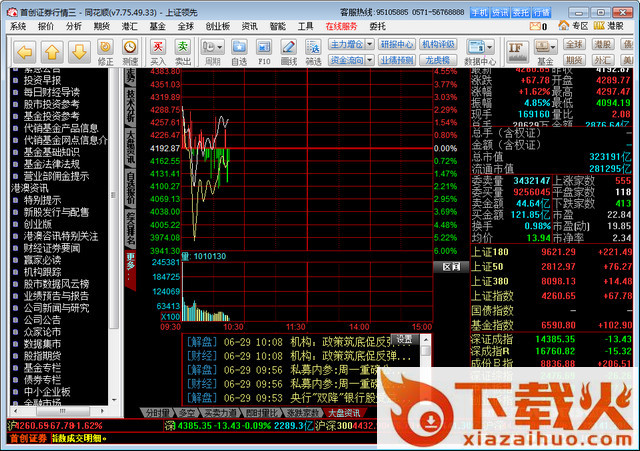Click the 港澳资讯 tree group header
Viewport: 640px width, 451px height.
[30, 188]
